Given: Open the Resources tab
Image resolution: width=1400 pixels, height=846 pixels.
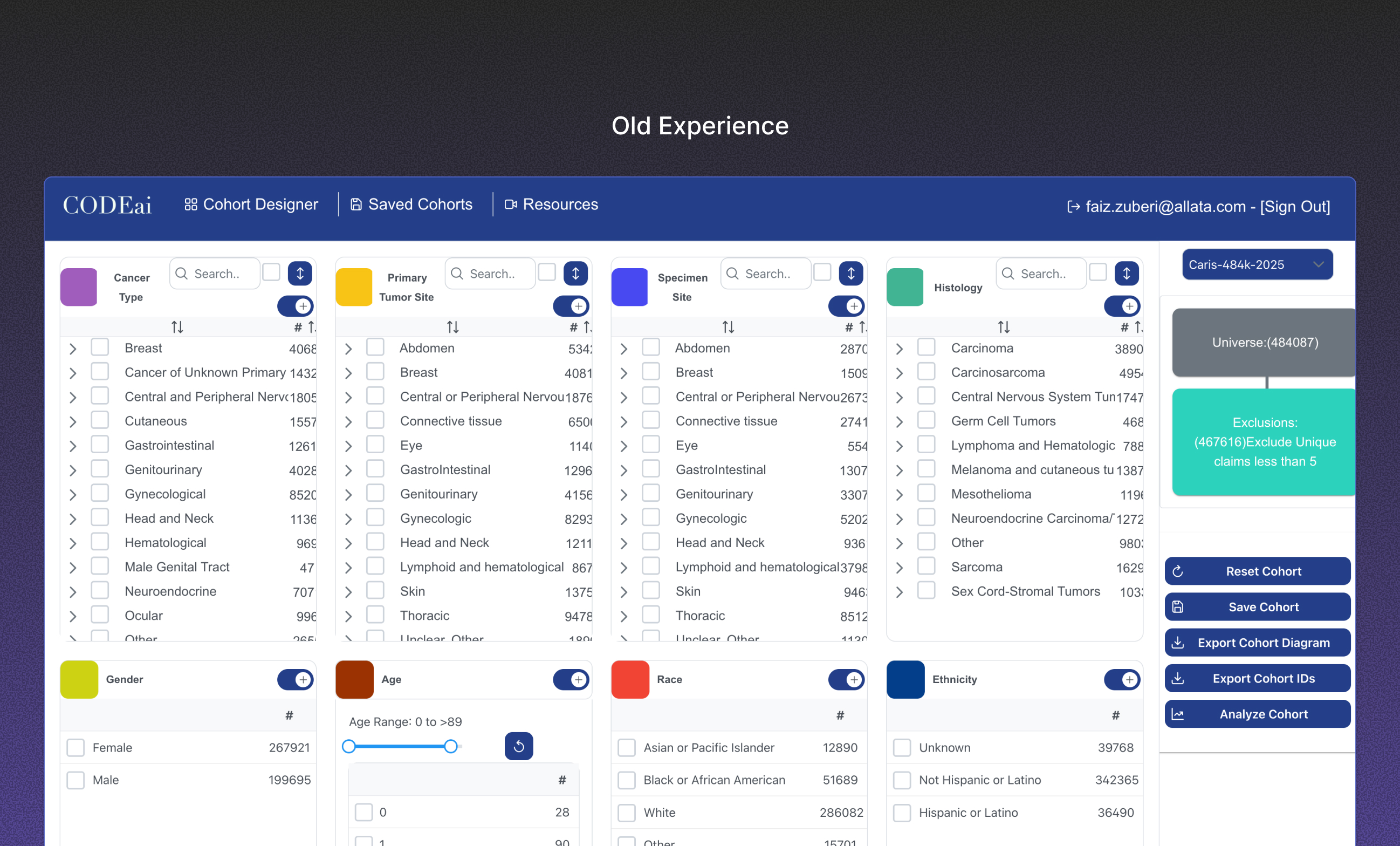Looking at the screenshot, I should [551, 204].
